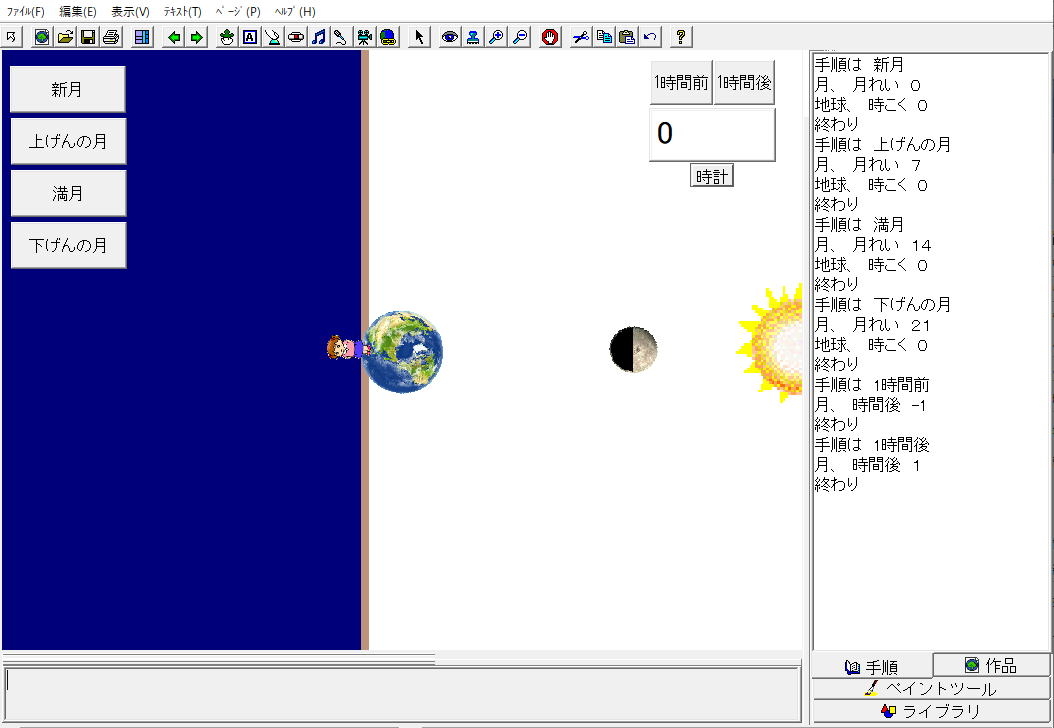Click the zoom in magnifier icon
This screenshot has height=728, width=1054.
496,37
